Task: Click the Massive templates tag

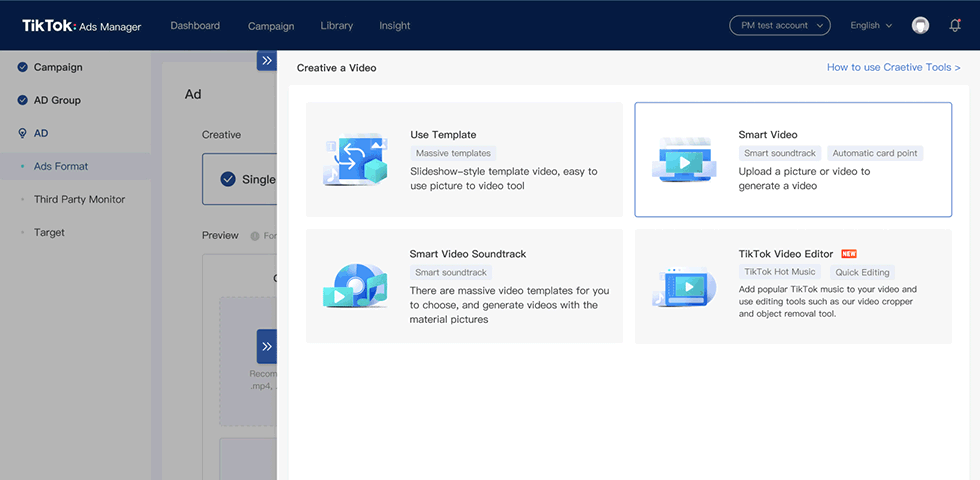Action: 453,153
